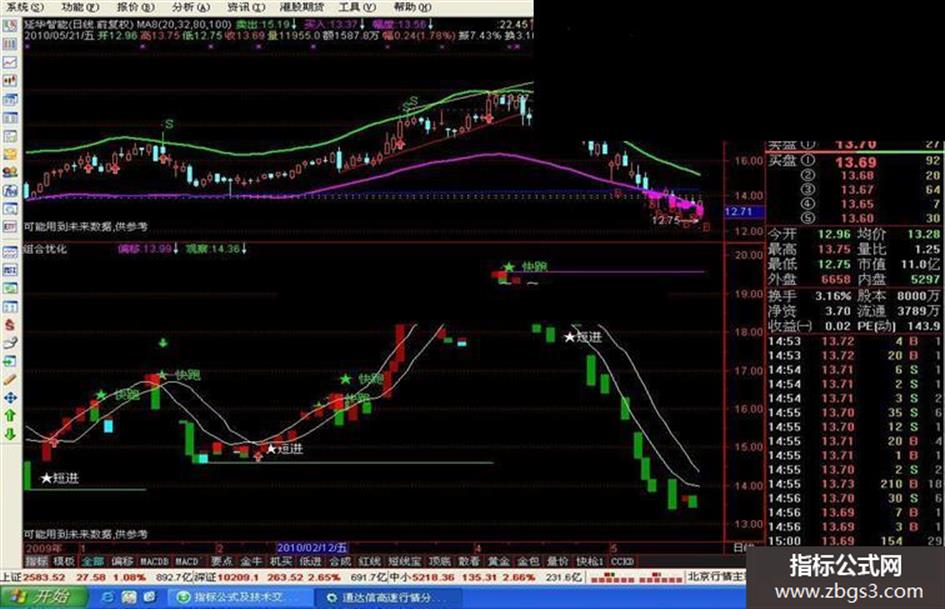The height and width of the screenshot is (609, 945).
Task: Select the candlestick chart icon in left toolbar
Action: tap(10, 81)
